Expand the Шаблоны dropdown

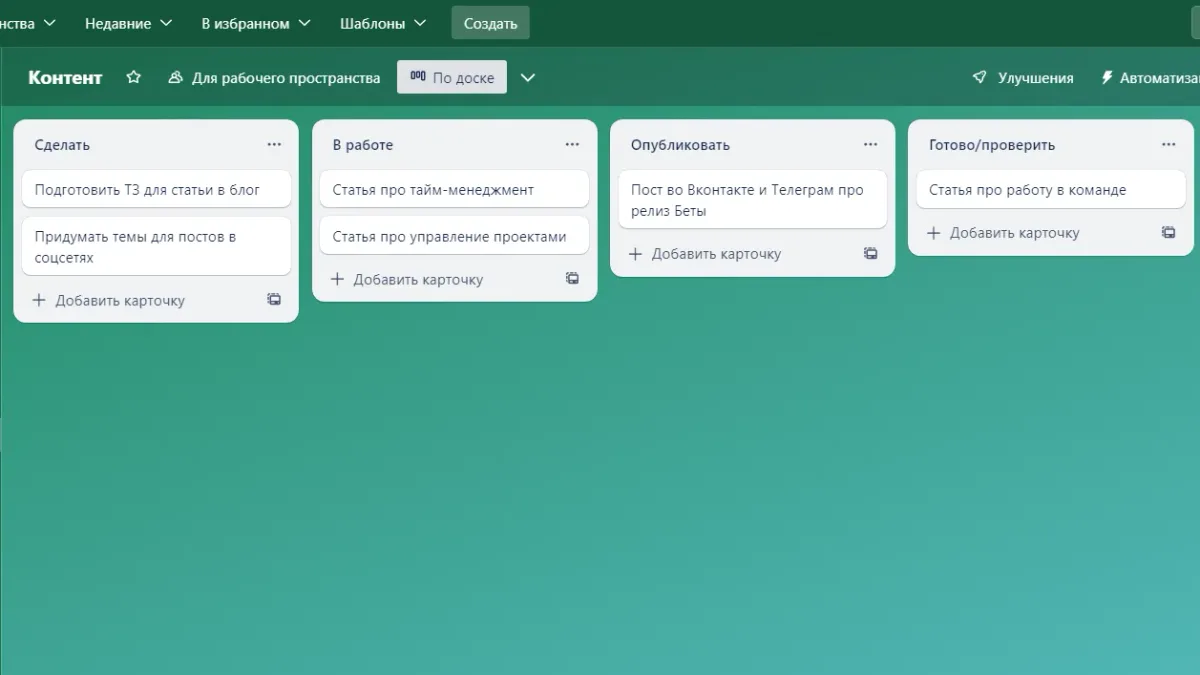pos(383,22)
